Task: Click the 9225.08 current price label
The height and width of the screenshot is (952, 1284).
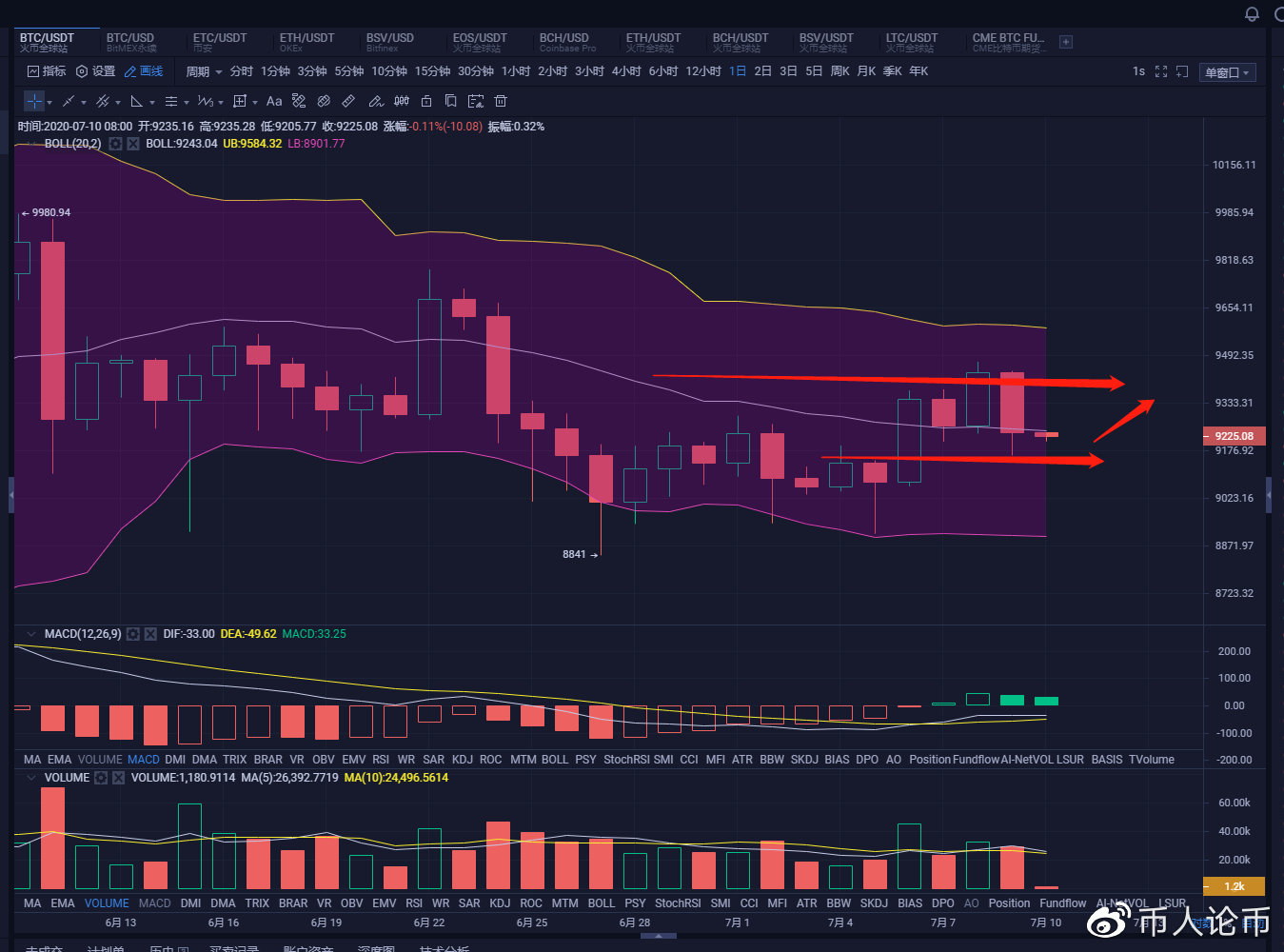Action: (1234, 436)
